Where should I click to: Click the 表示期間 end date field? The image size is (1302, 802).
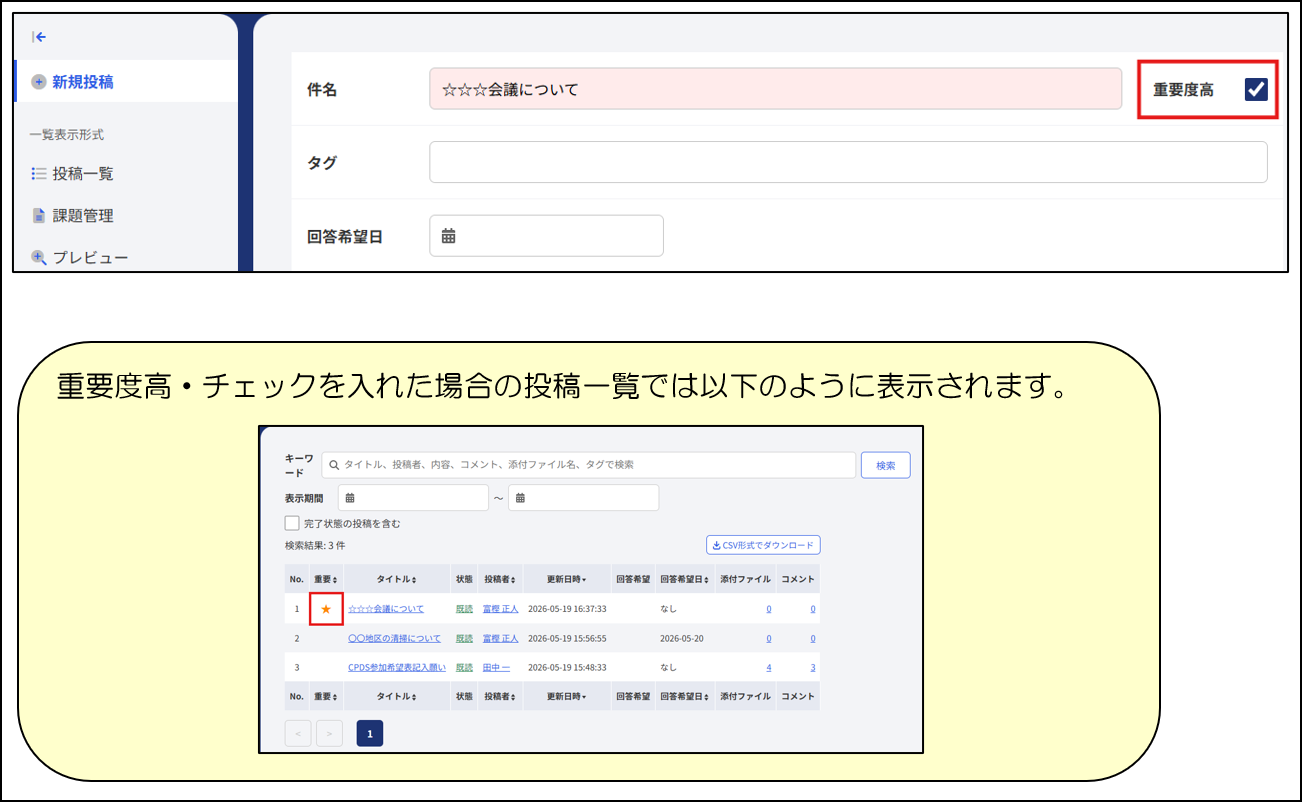click(x=583, y=498)
